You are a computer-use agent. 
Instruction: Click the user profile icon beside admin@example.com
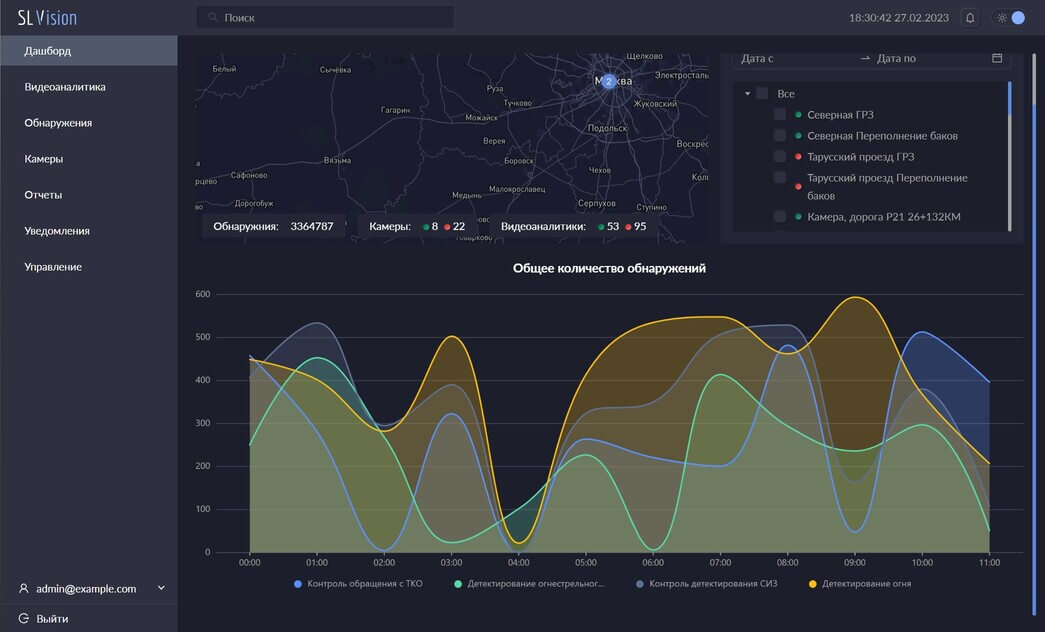tap(23, 589)
